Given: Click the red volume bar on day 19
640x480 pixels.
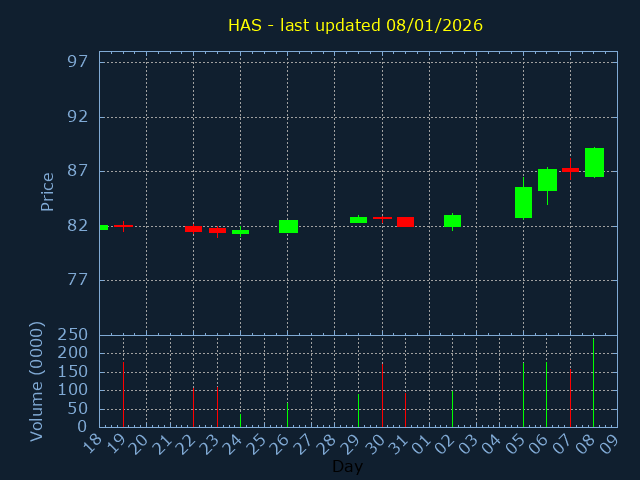Looking at the screenshot, I should [x=123, y=395].
